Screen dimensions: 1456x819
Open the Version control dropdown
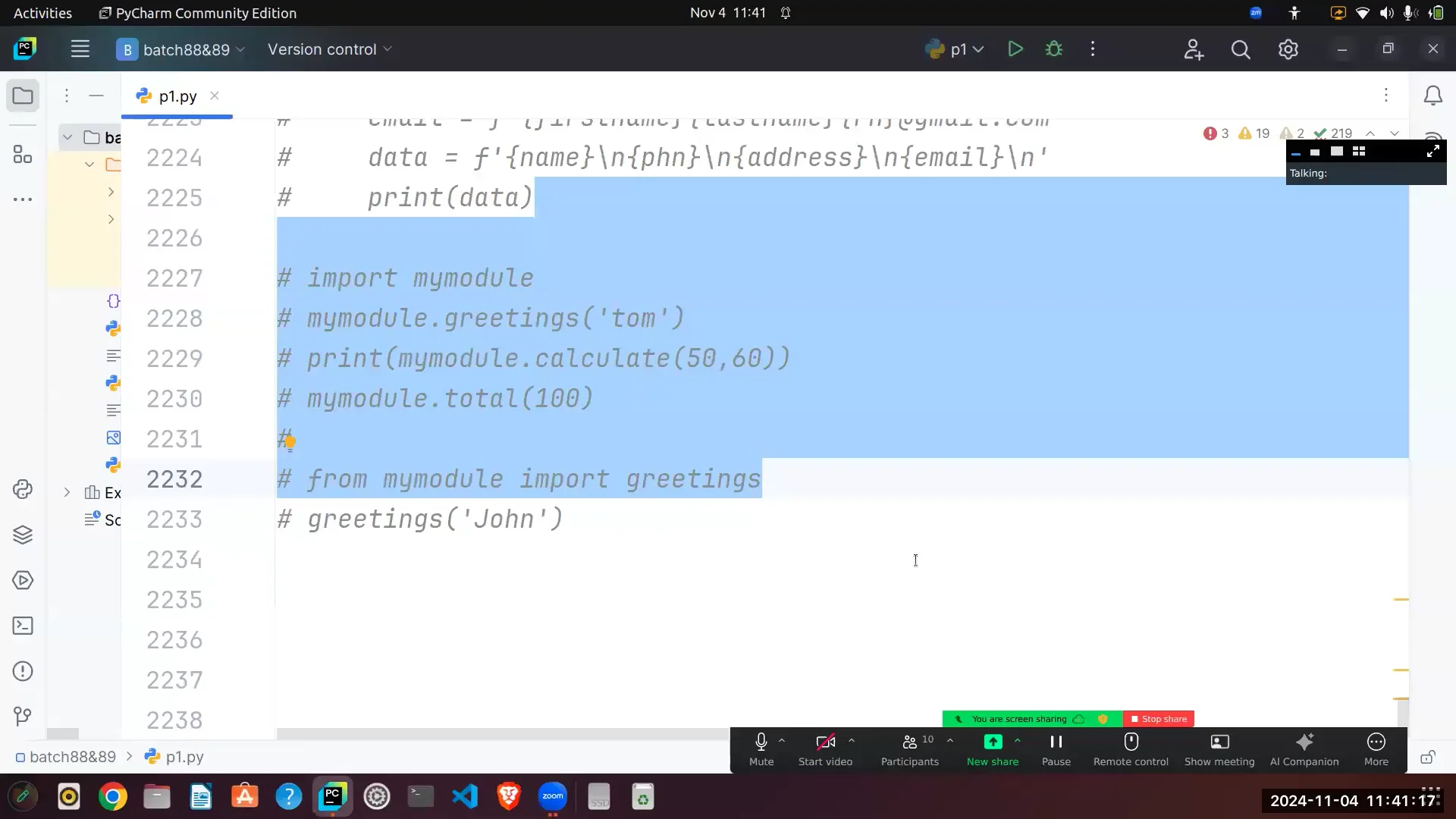pyautogui.click(x=329, y=49)
